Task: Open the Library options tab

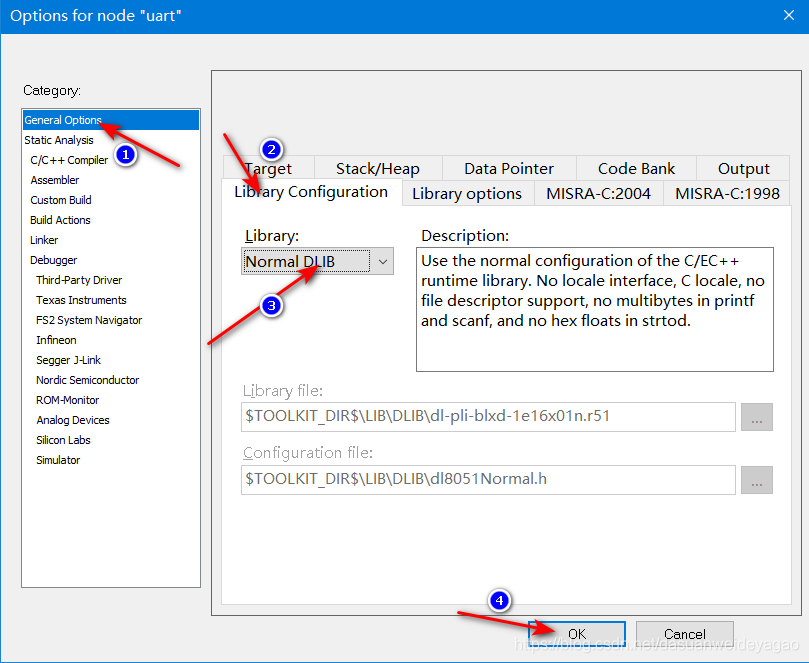Action: tap(467, 193)
